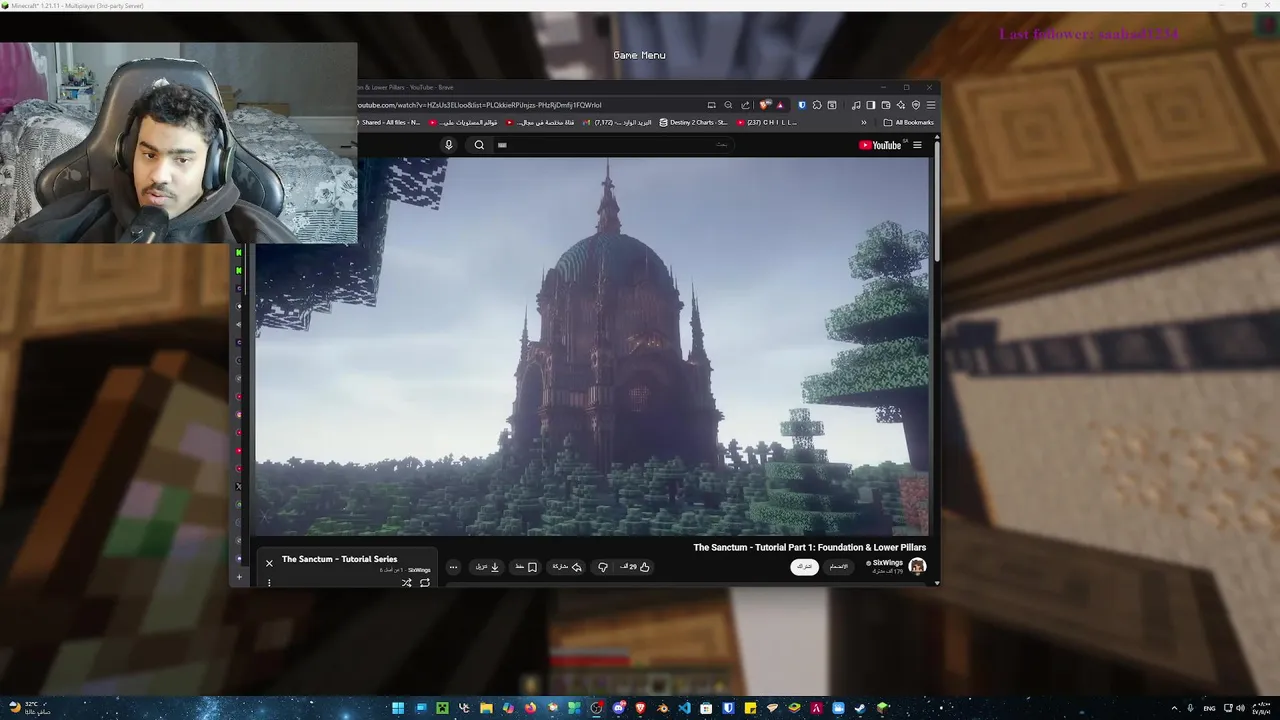Image resolution: width=1280 pixels, height=720 pixels.
Task: Open Brave Leo AI sparkle icon
Action: tap(901, 105)
